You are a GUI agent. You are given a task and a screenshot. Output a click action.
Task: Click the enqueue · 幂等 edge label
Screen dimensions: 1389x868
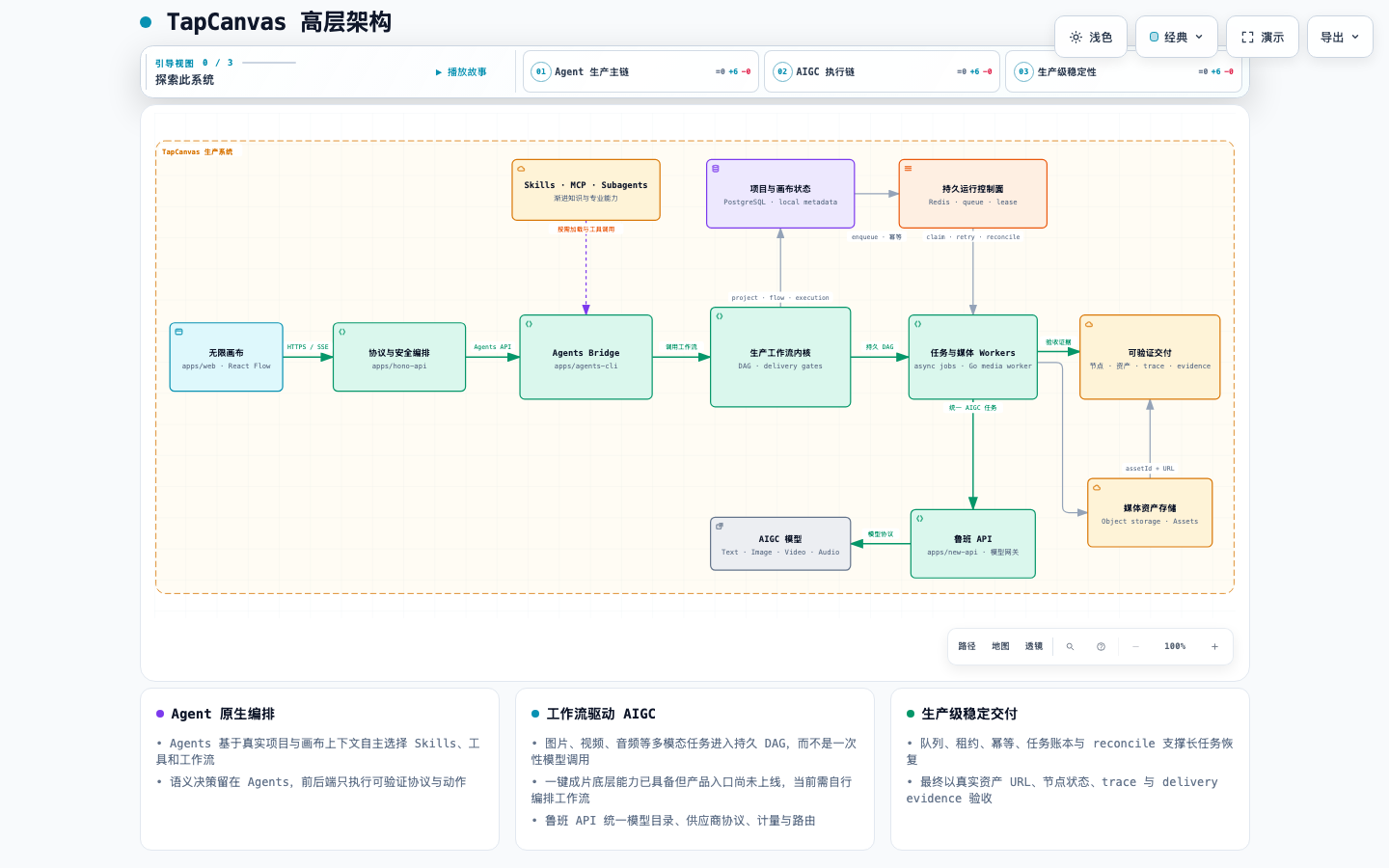(x=877, y=237)
